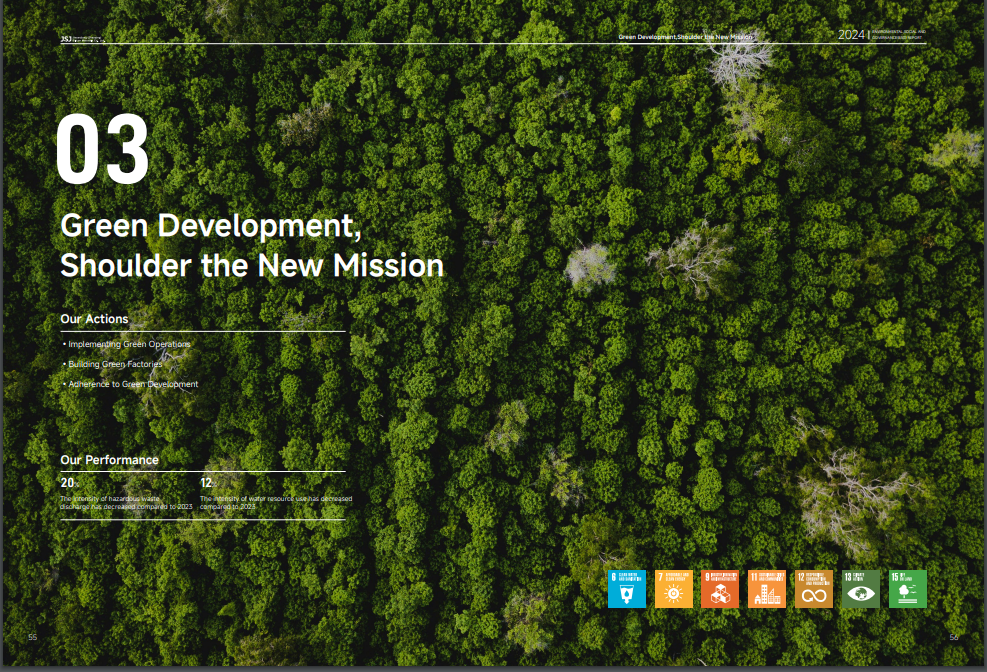987x672 pixels.
Task: Click the "Our Actions" heading
Action: [x=94, y=319]
